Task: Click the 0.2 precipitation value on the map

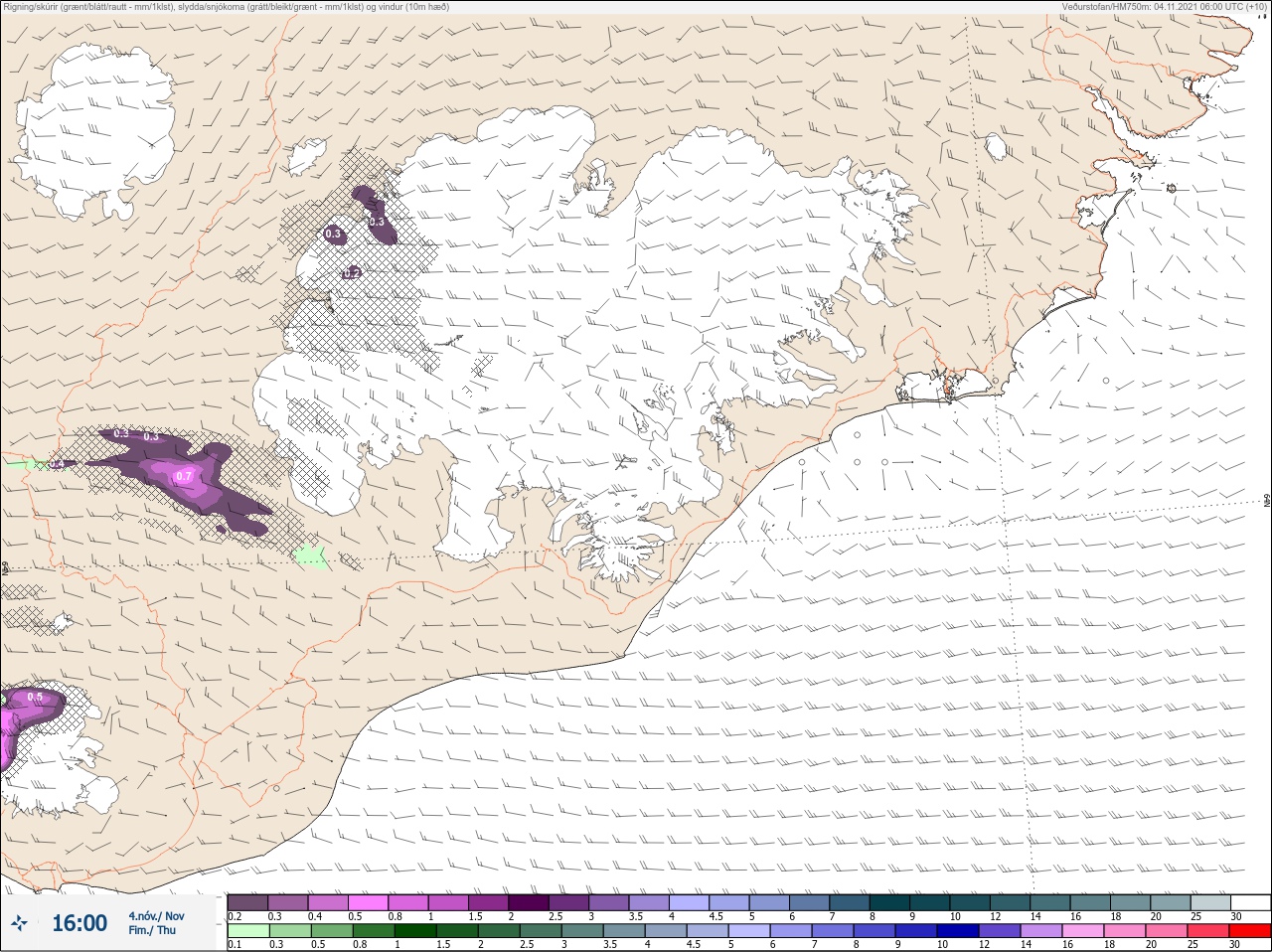Action: click(x=352, y=272)
